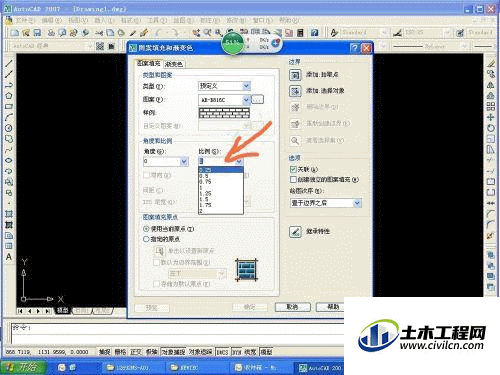
Task: Click the Inherit Properties brush icon
Action: pyautogui.click(x=295, y=232)
